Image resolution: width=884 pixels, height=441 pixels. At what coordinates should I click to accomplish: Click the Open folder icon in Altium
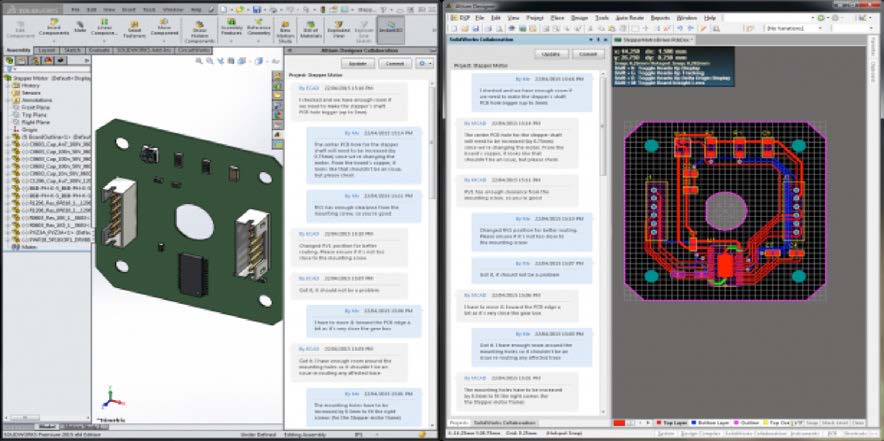[x=466, y=28]
